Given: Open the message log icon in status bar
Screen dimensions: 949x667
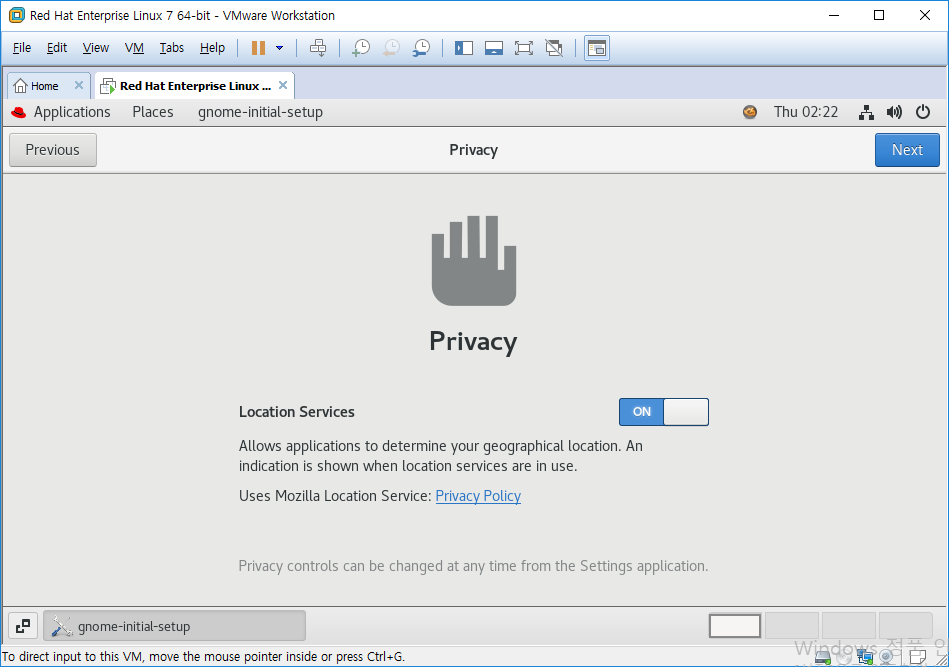Looking at the screenshot, I should [x=918, y=656].
